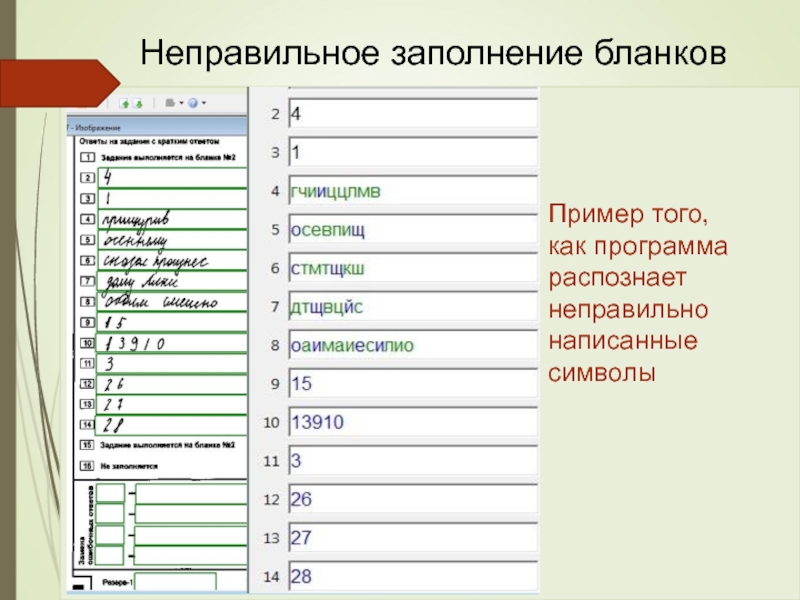The image size is (800, 600).
Task: Click handwritten '26' in scanned row 12
Action: tap(114, 384)
